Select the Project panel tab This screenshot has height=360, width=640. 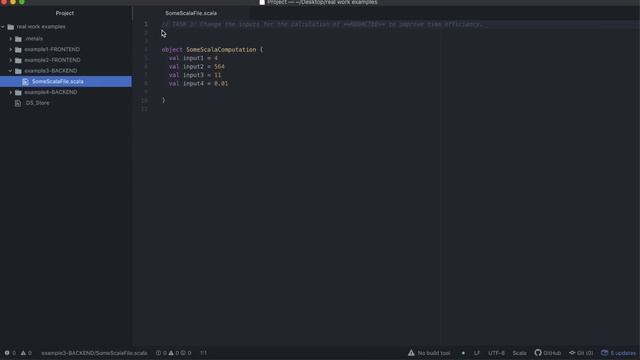pos(64,13)
